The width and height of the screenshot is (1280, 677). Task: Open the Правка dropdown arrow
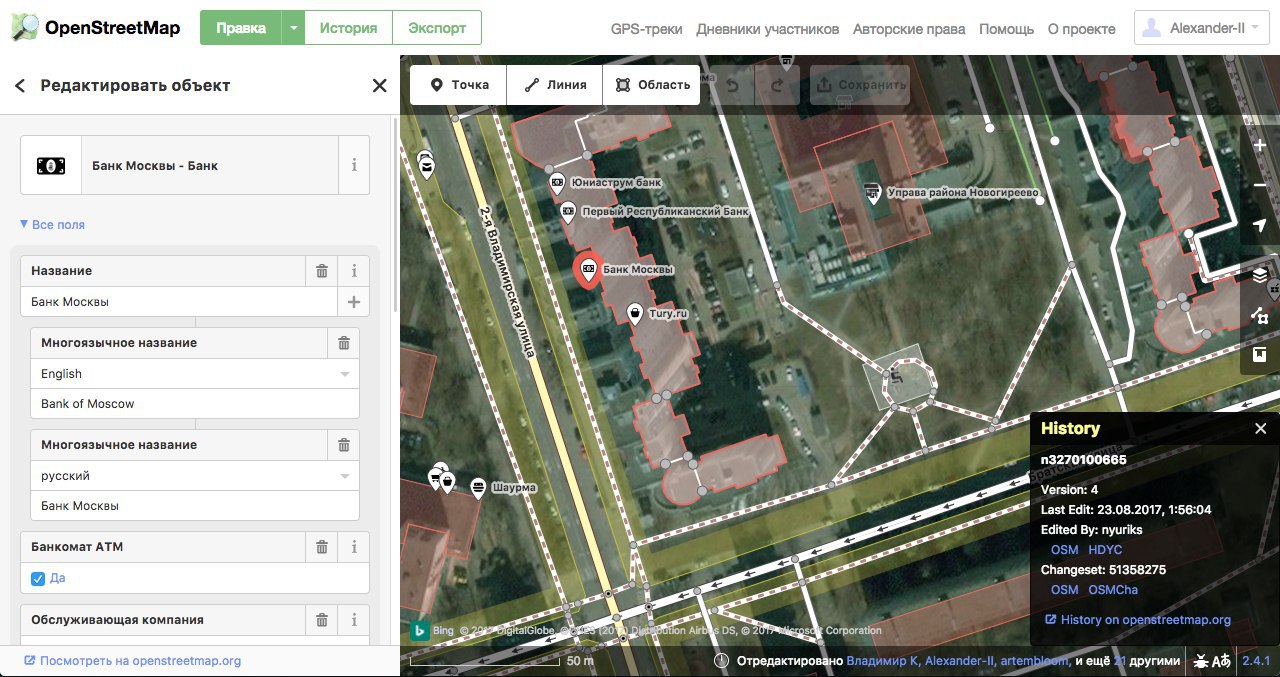(293, 28)
